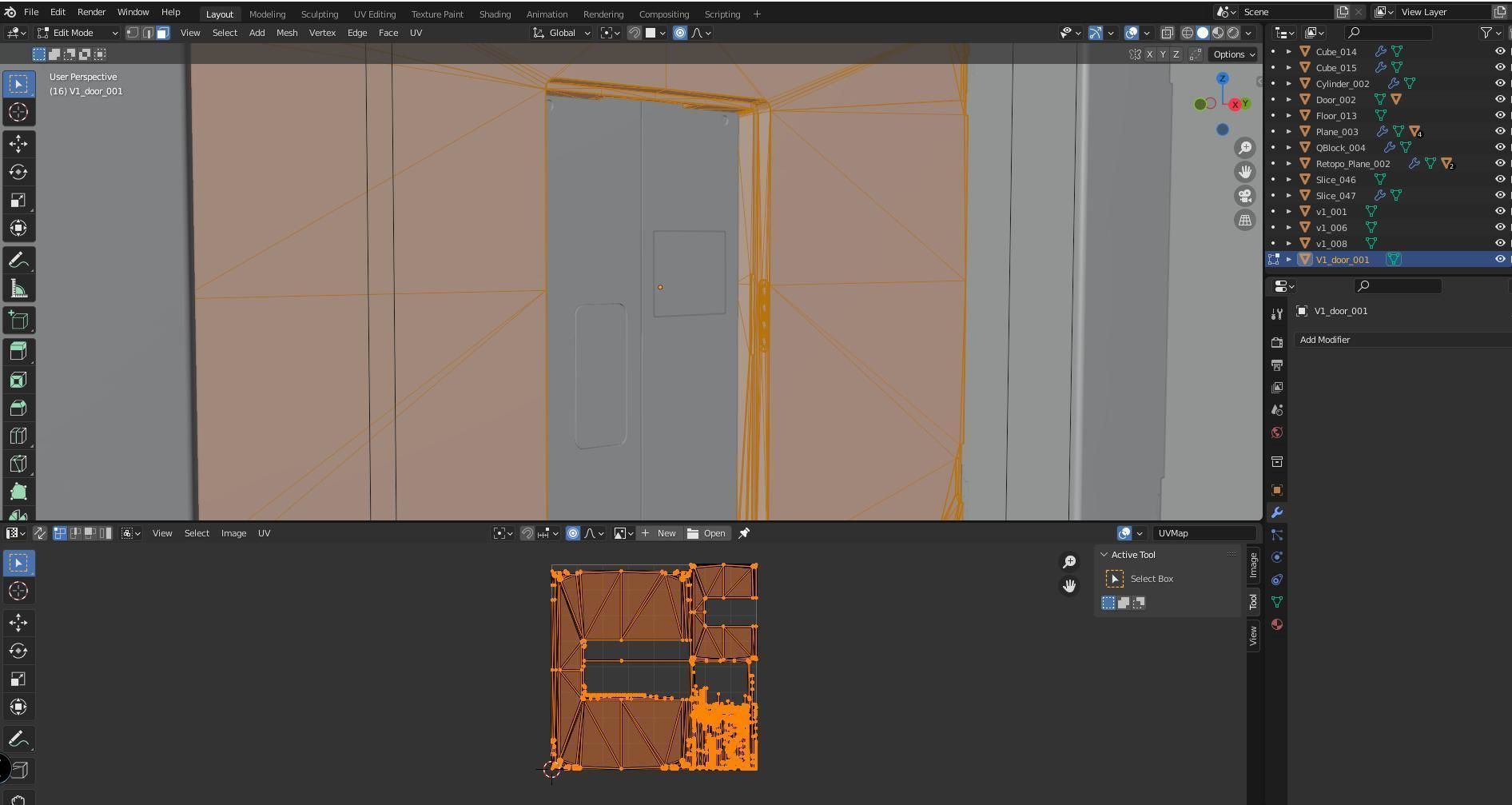Image resolution: width=1512 pixels, height=805 pixels.
Task: Activate the Rotate tool in 3D viewport
Action: tap(18, 172)
